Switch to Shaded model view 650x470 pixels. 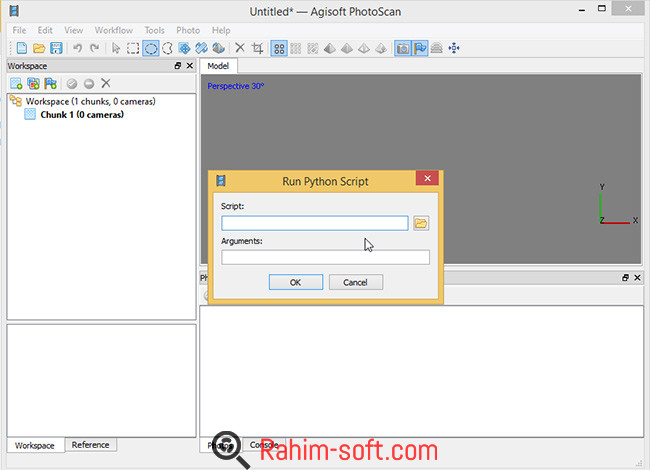click(x=330, y=48)
